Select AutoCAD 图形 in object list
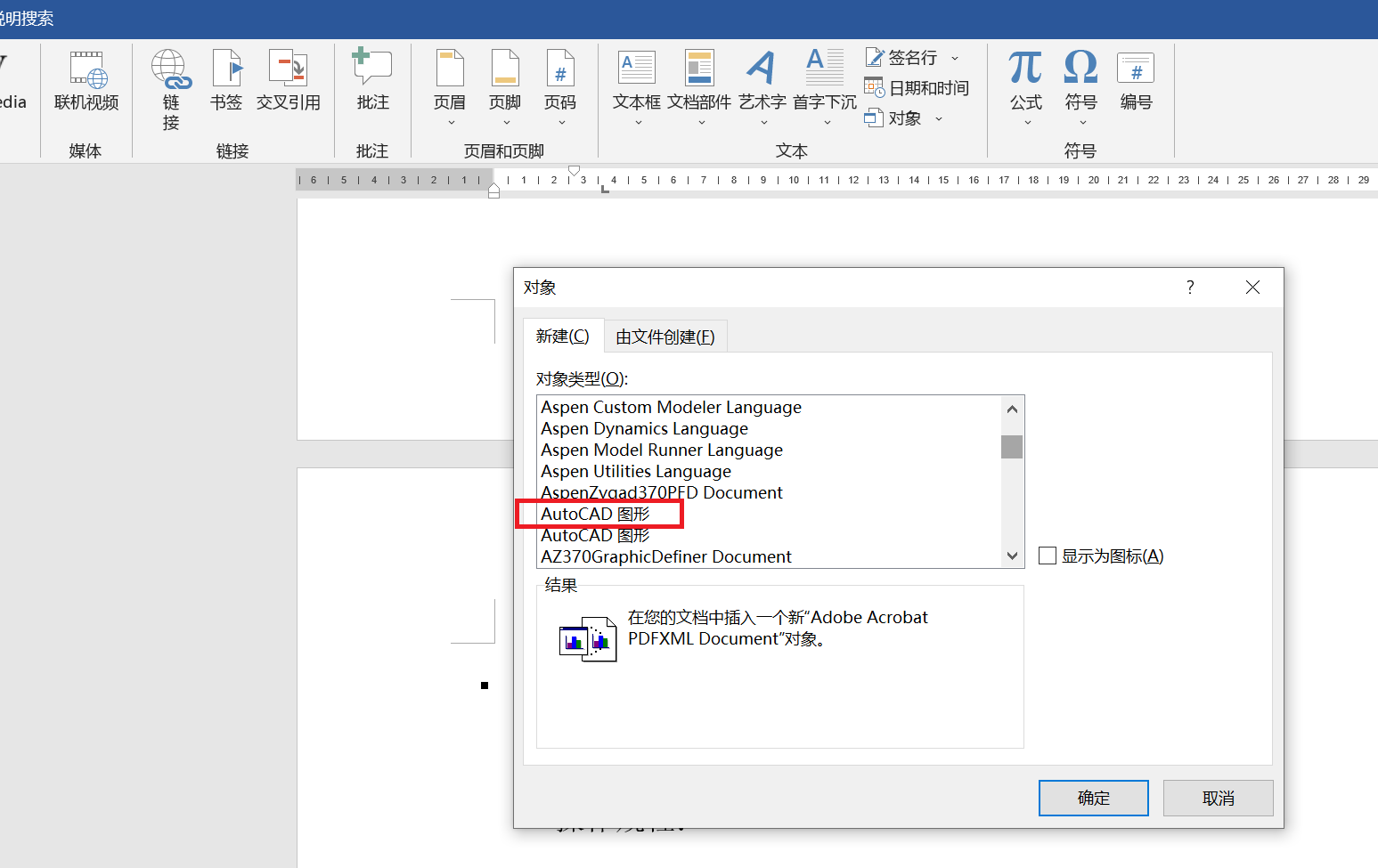The image size is (1378, 868). pyautogui.click(x=599, y=514)
